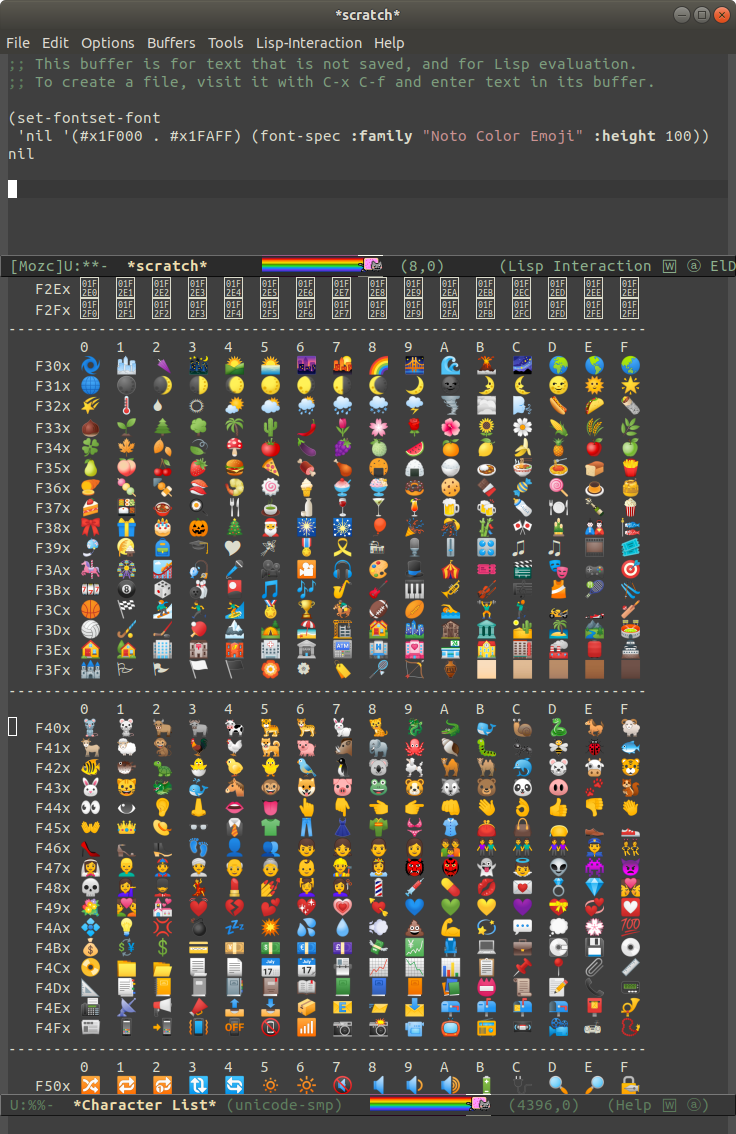The image size is (736, 1134).
Task: Open the Edit menu
Action: click(55, 43)
